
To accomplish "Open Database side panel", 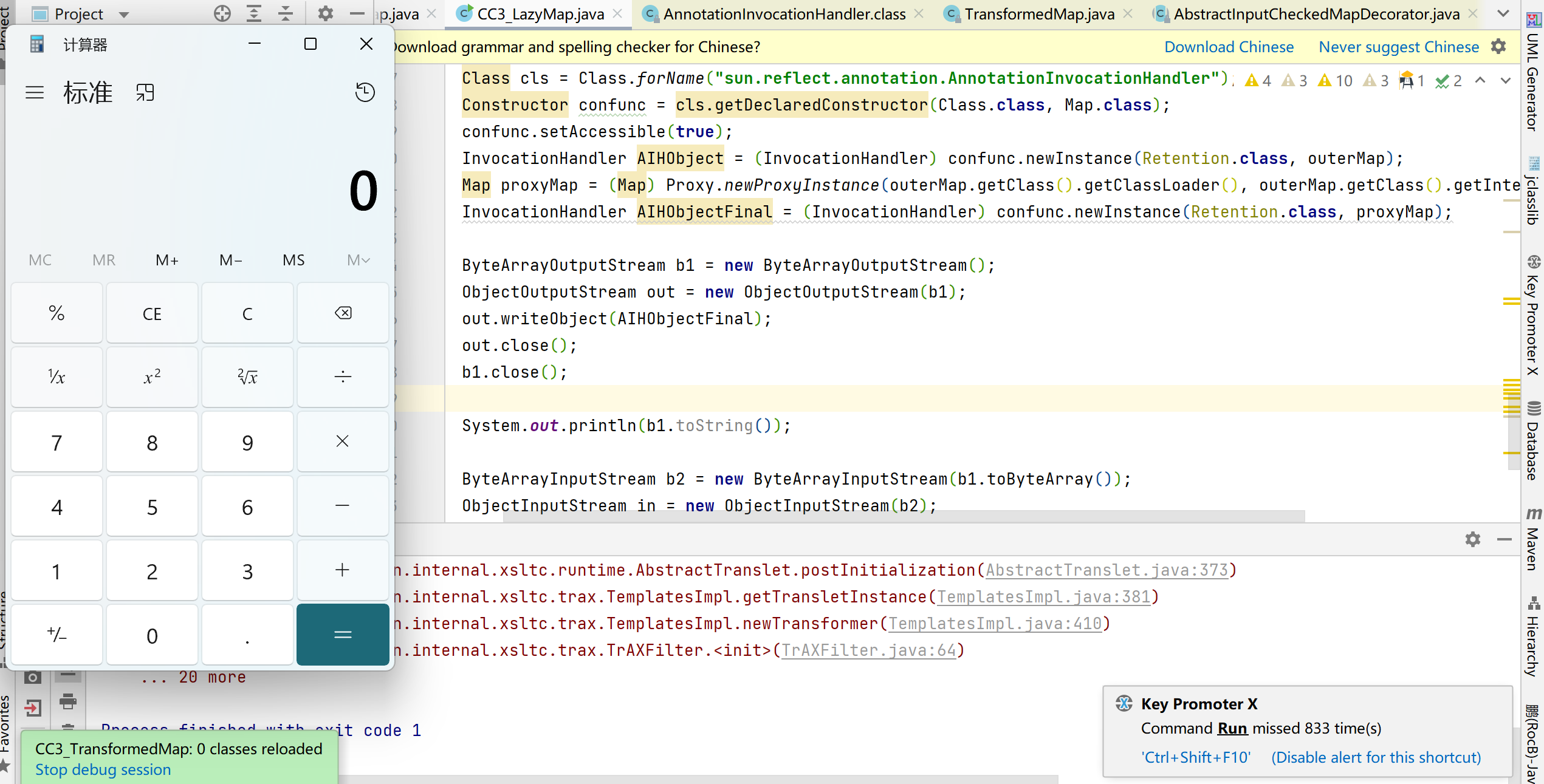I will 1533,441.
